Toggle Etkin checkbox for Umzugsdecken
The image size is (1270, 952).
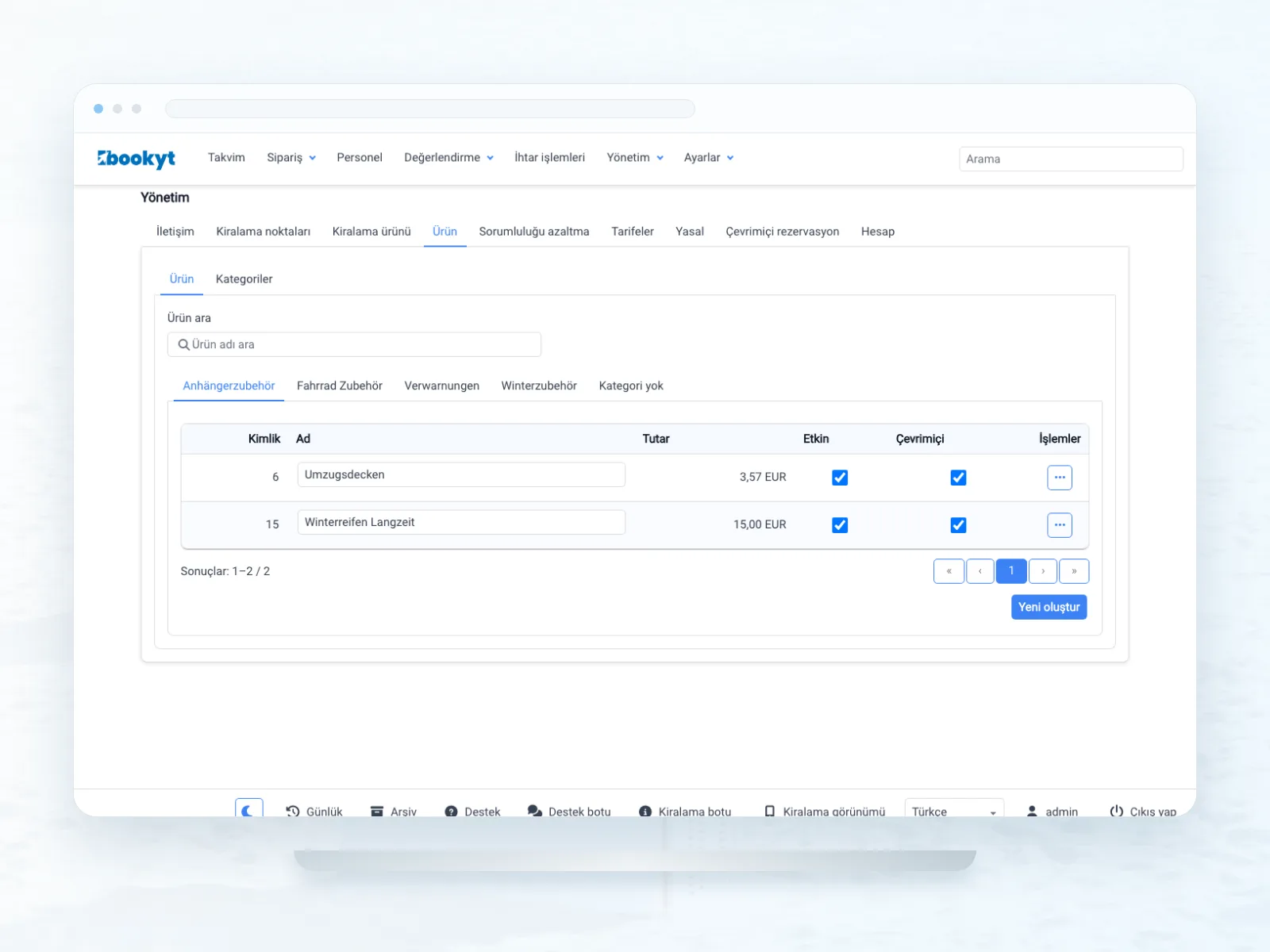(840, 478)
